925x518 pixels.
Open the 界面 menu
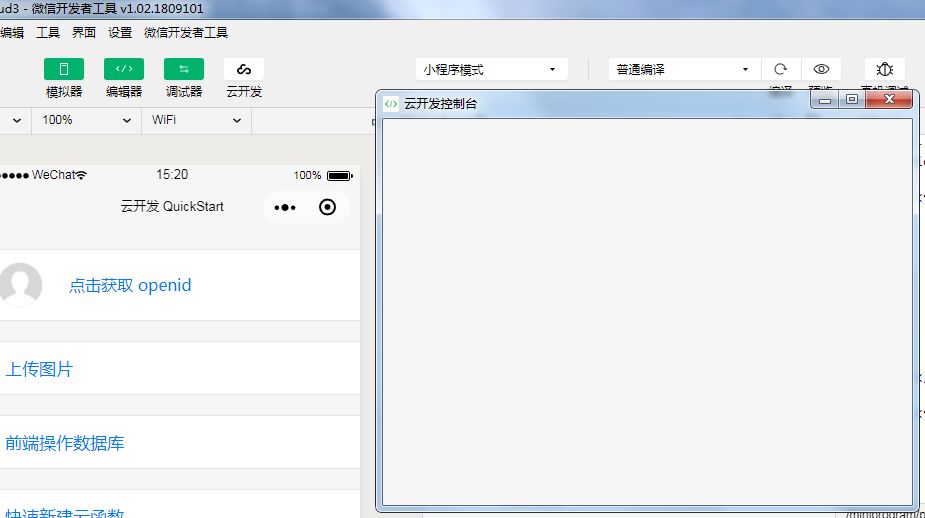(x=84, y=32)
